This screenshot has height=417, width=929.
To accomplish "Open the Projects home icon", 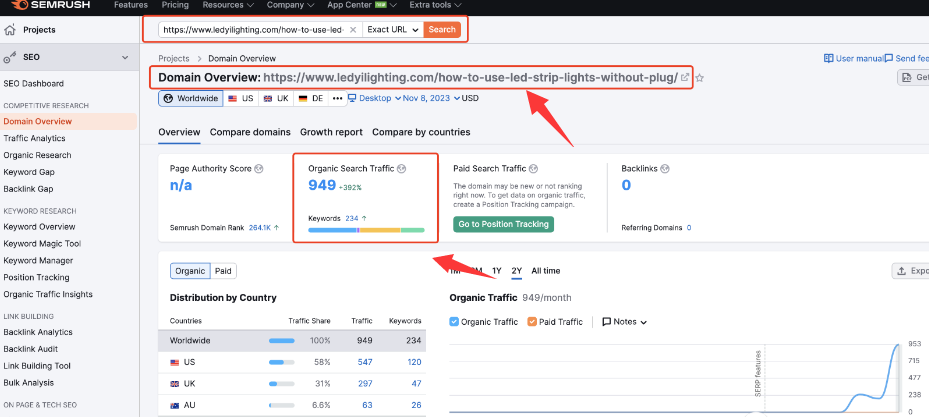I will coord(10,30).
